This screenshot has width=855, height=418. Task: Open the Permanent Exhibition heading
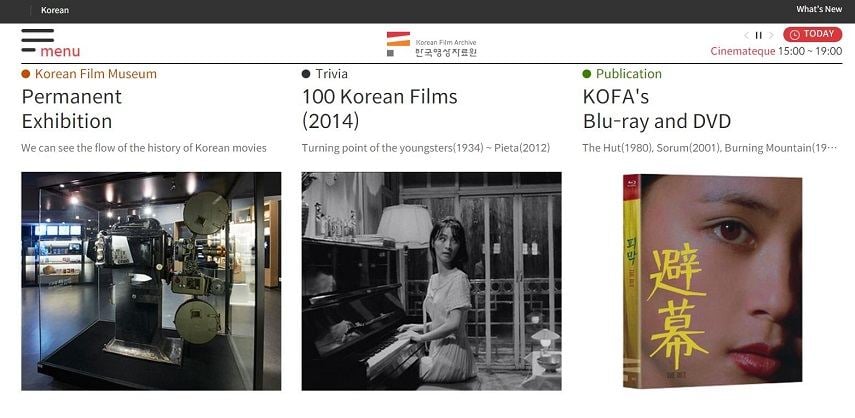click(x=71, y=108)
